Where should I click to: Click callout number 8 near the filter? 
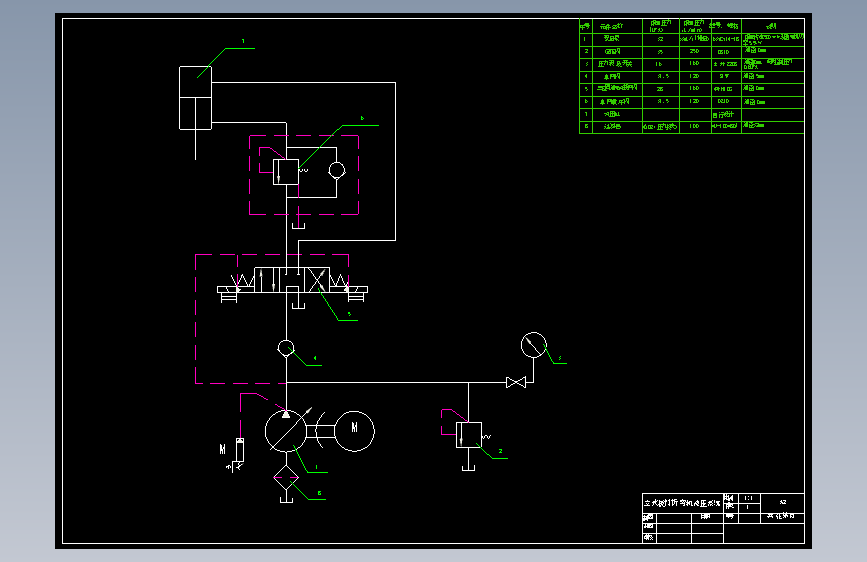[319, 493]
